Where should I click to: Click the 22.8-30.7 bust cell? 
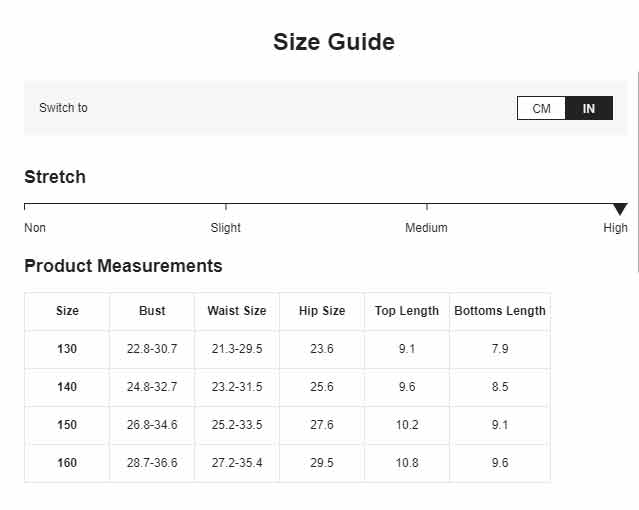pos(152,349)
